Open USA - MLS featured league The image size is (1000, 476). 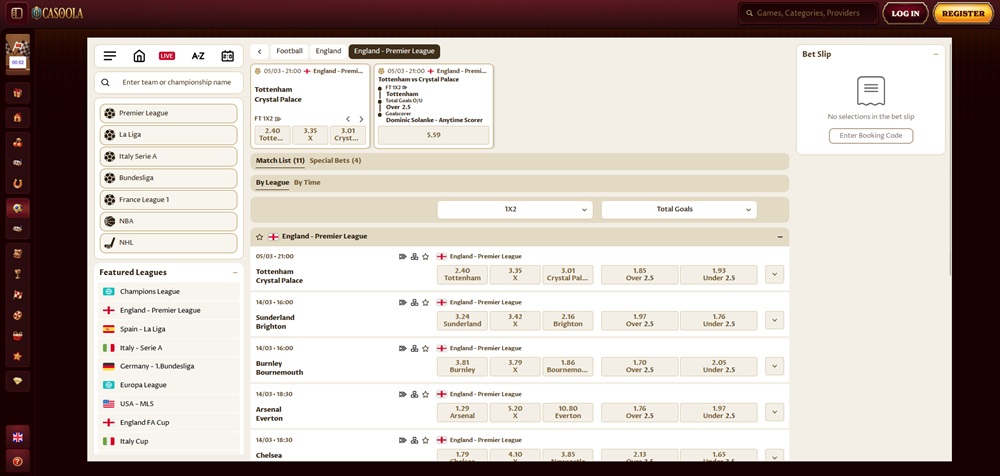[x=169, y=404]
